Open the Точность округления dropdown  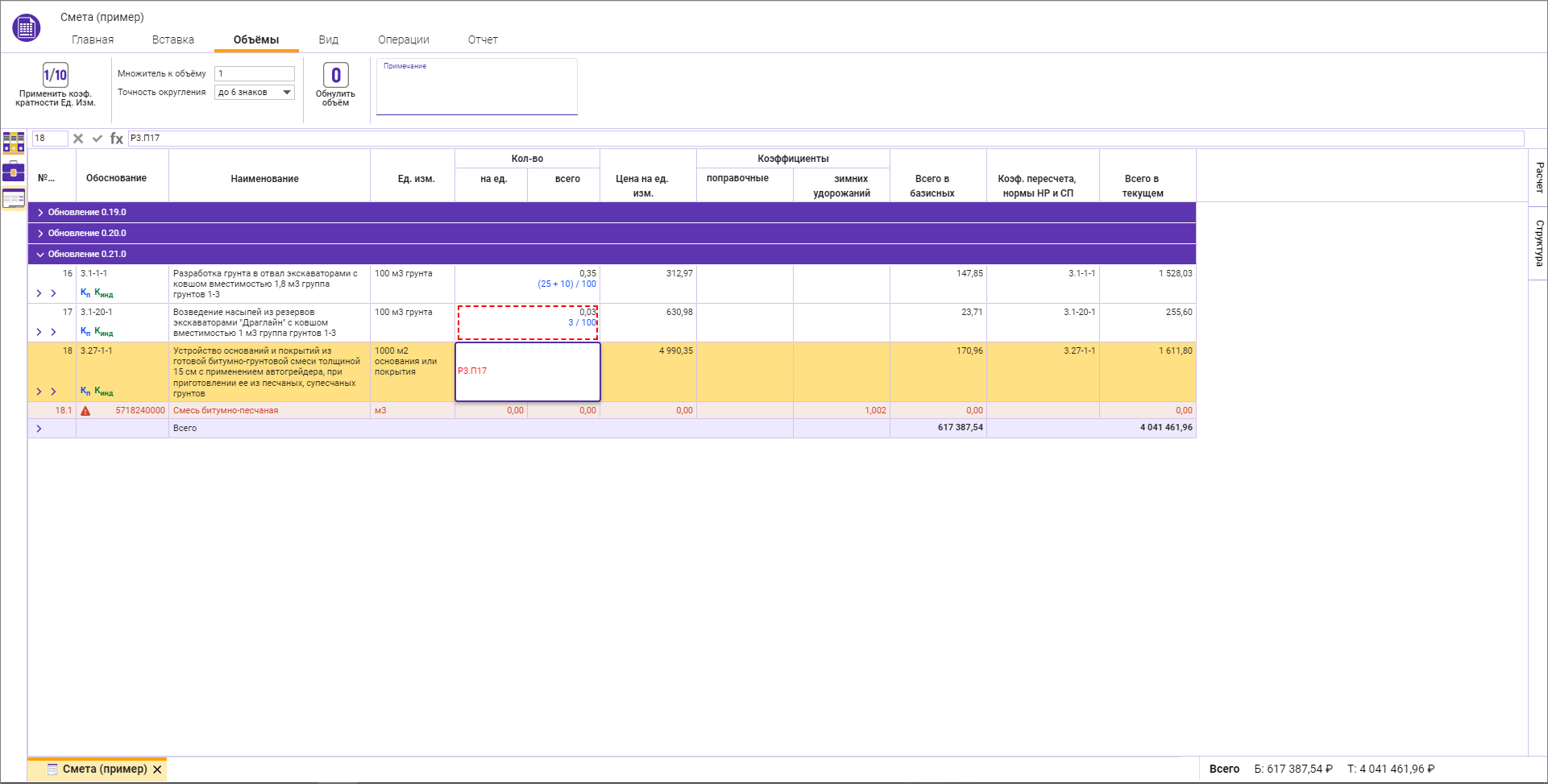(x=255, y=93)
